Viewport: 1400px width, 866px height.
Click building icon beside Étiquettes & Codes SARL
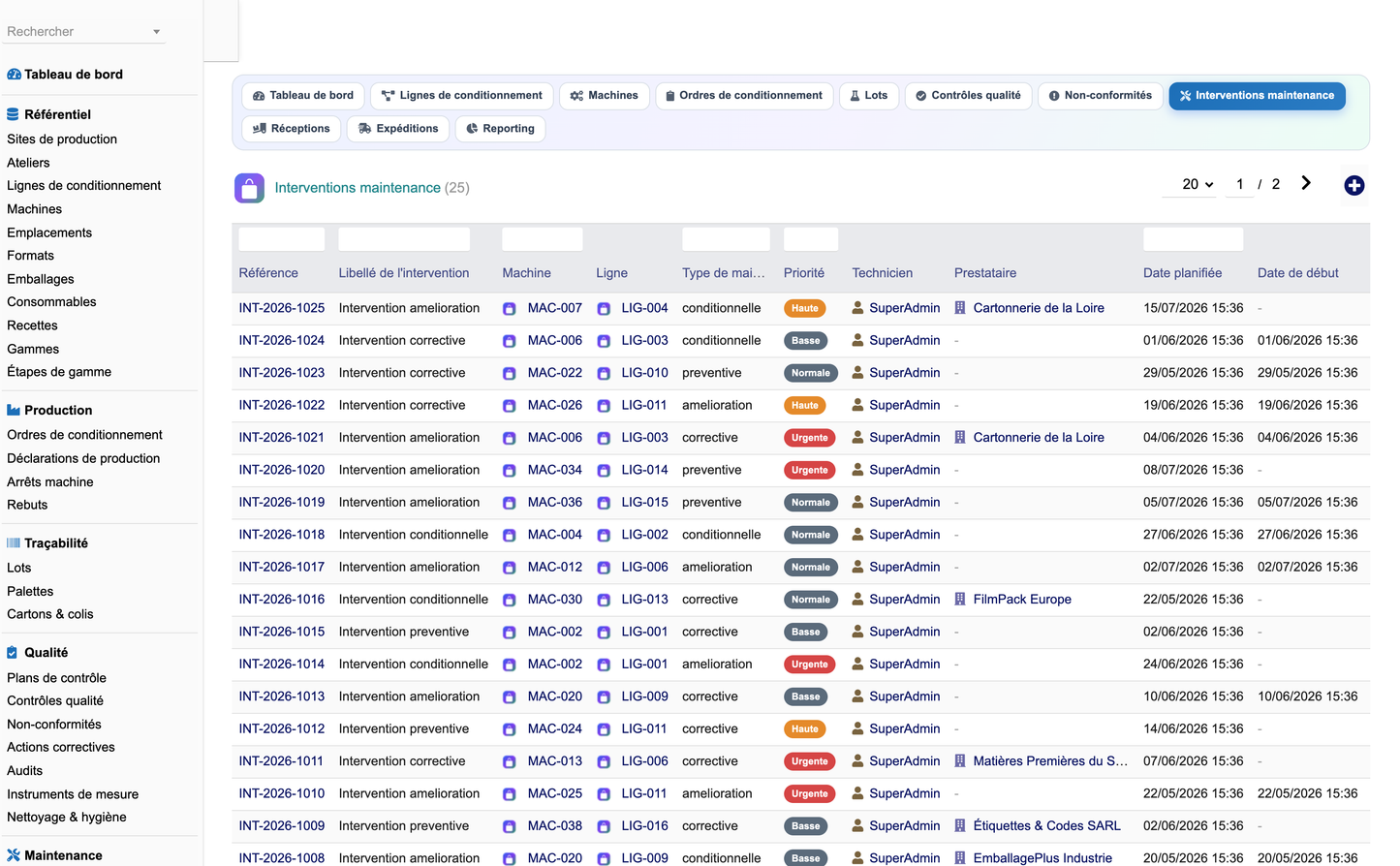point(960,826)
